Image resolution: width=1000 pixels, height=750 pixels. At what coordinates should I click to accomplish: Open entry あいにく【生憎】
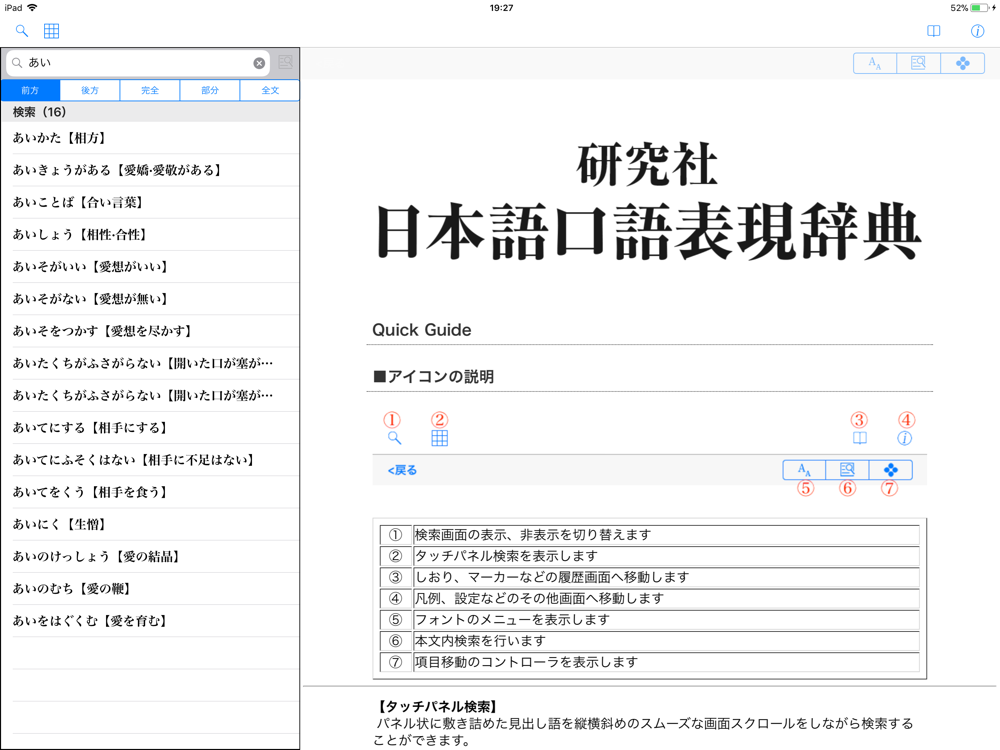point(150,524)
